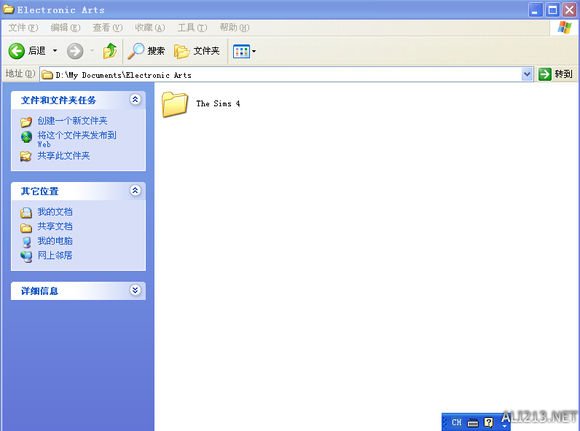Click The Sims 4 folder name
This screenshot has height=431, width=580.
point(218,104)
